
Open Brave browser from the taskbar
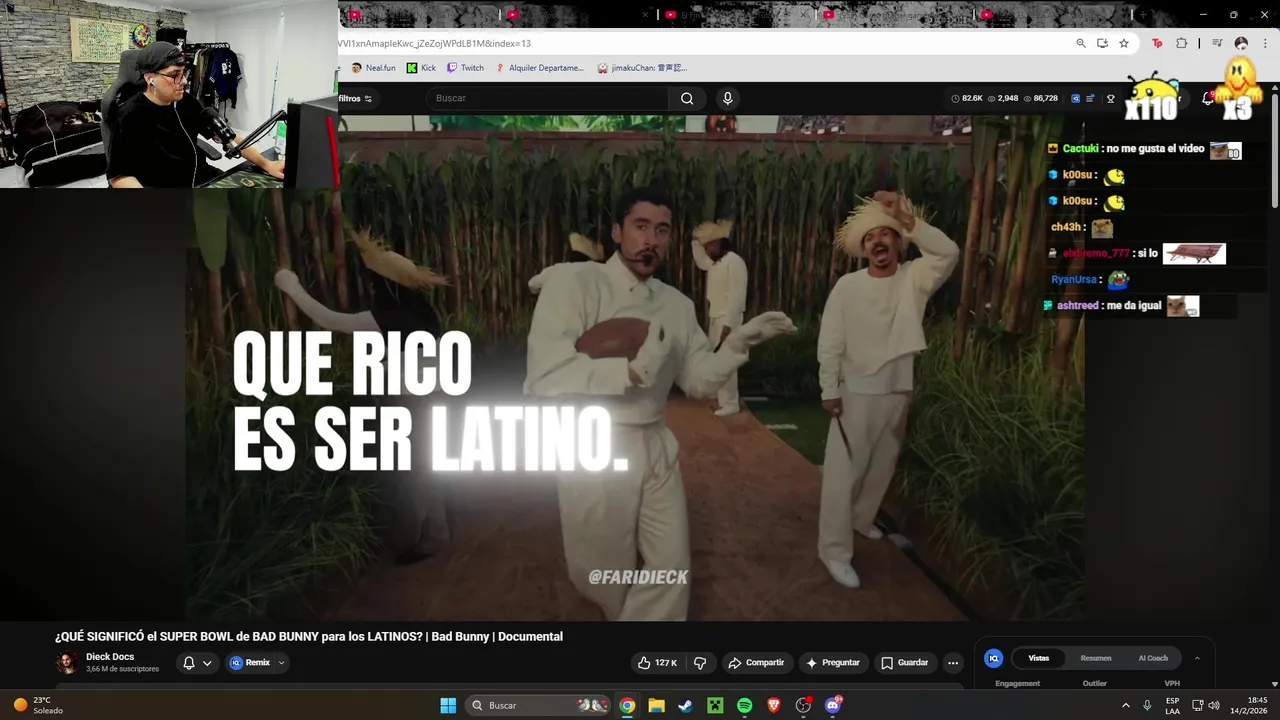pyautogui.click(x=774, y=705)
